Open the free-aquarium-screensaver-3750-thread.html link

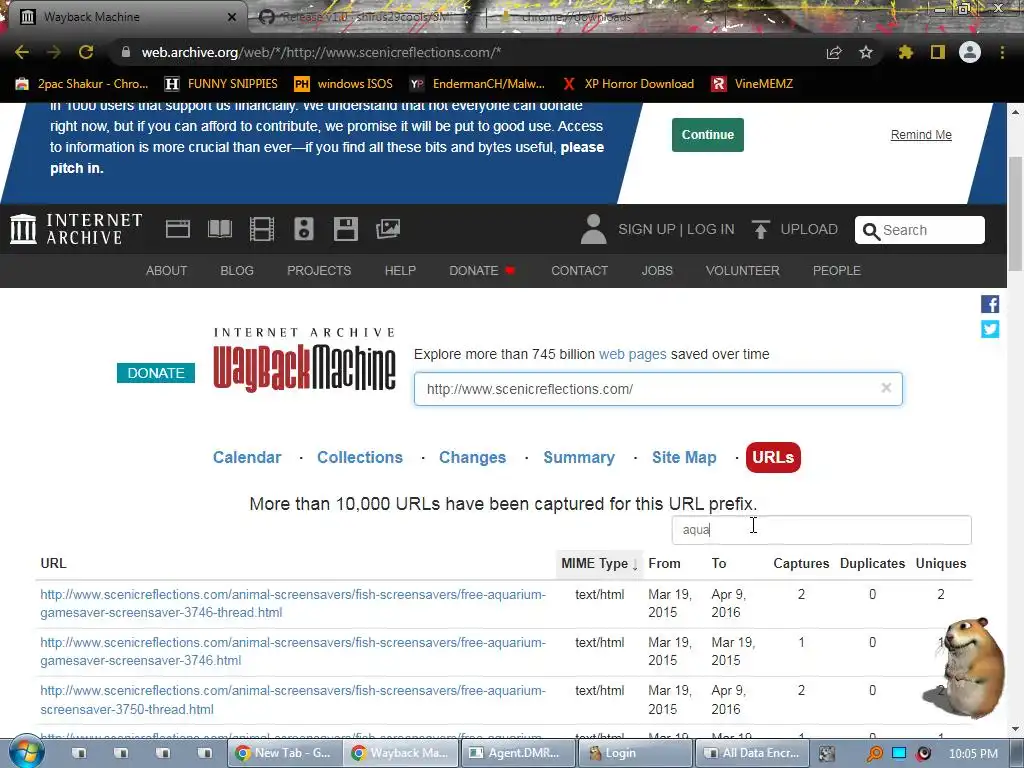click(293, 699)
